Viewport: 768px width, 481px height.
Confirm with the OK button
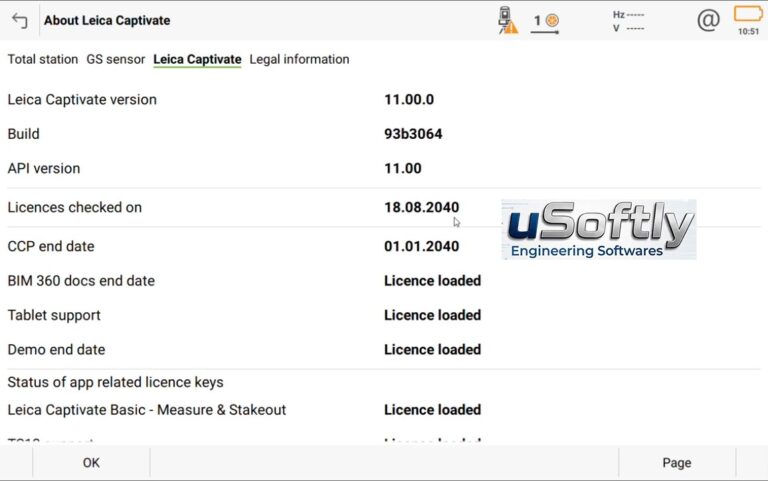(91, 462)
